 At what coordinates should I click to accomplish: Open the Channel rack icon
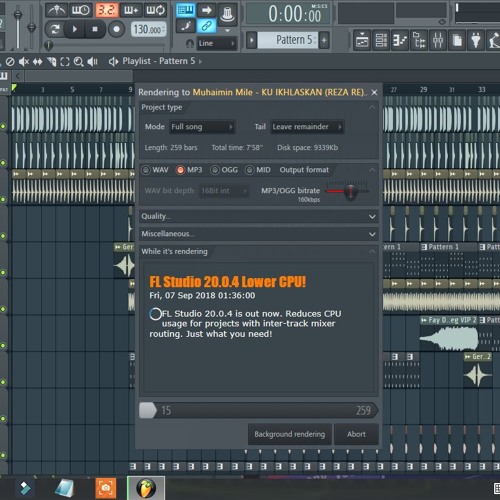pyautogui.click(x=381, y=41)
